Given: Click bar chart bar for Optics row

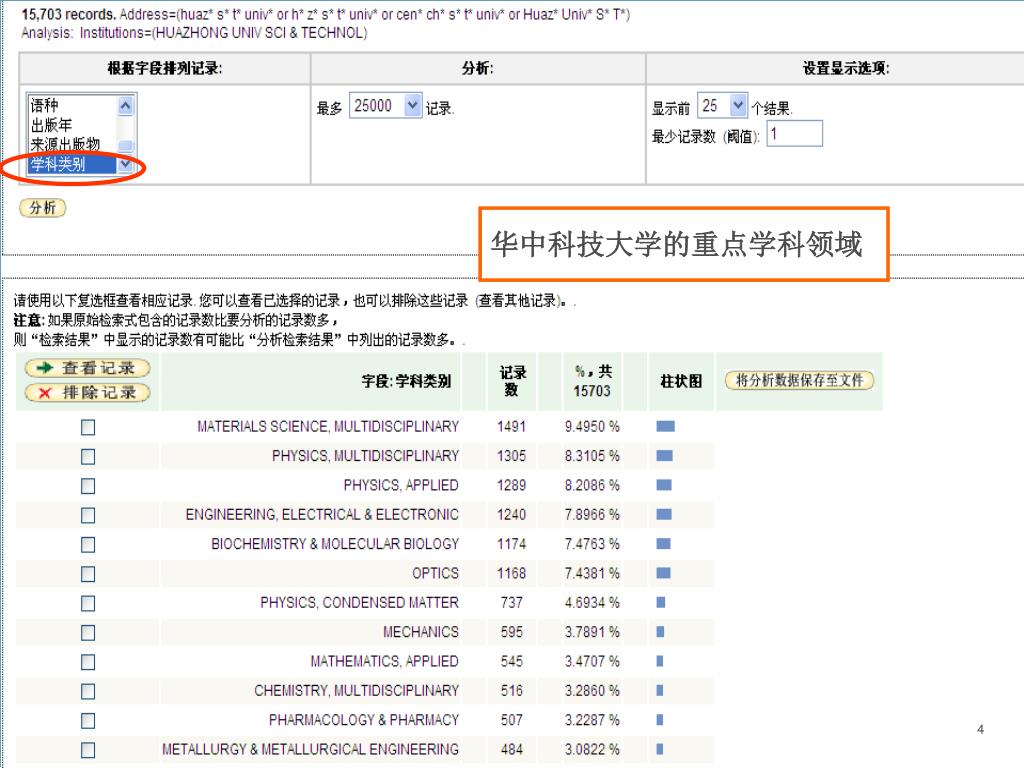Looking at the screenshot, I should click(664, 573).
